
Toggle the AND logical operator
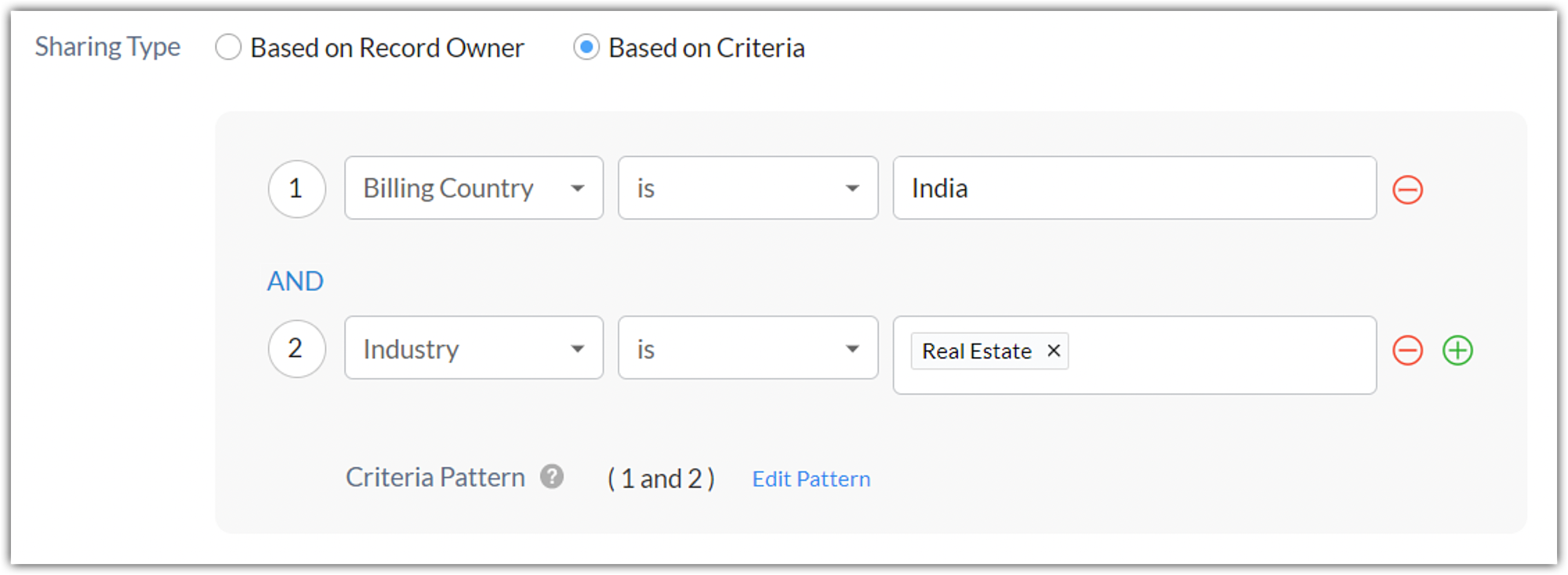pos(295,281)
